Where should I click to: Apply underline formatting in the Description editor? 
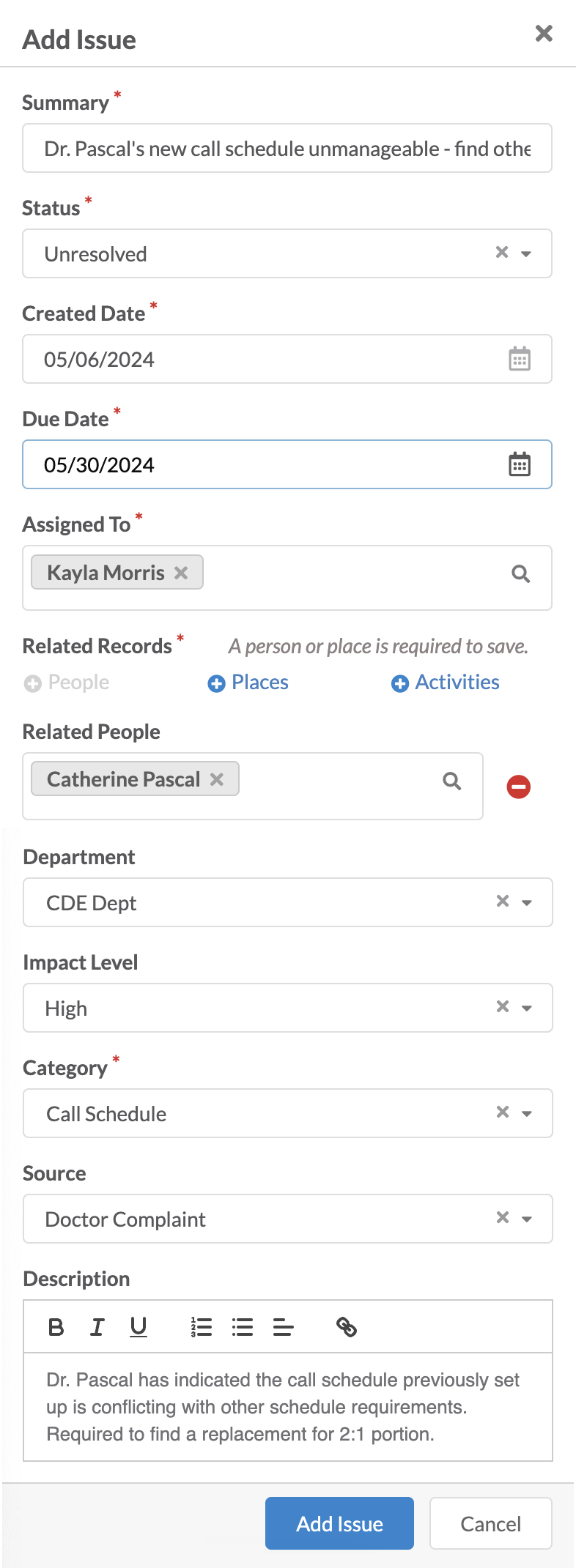139,1326
